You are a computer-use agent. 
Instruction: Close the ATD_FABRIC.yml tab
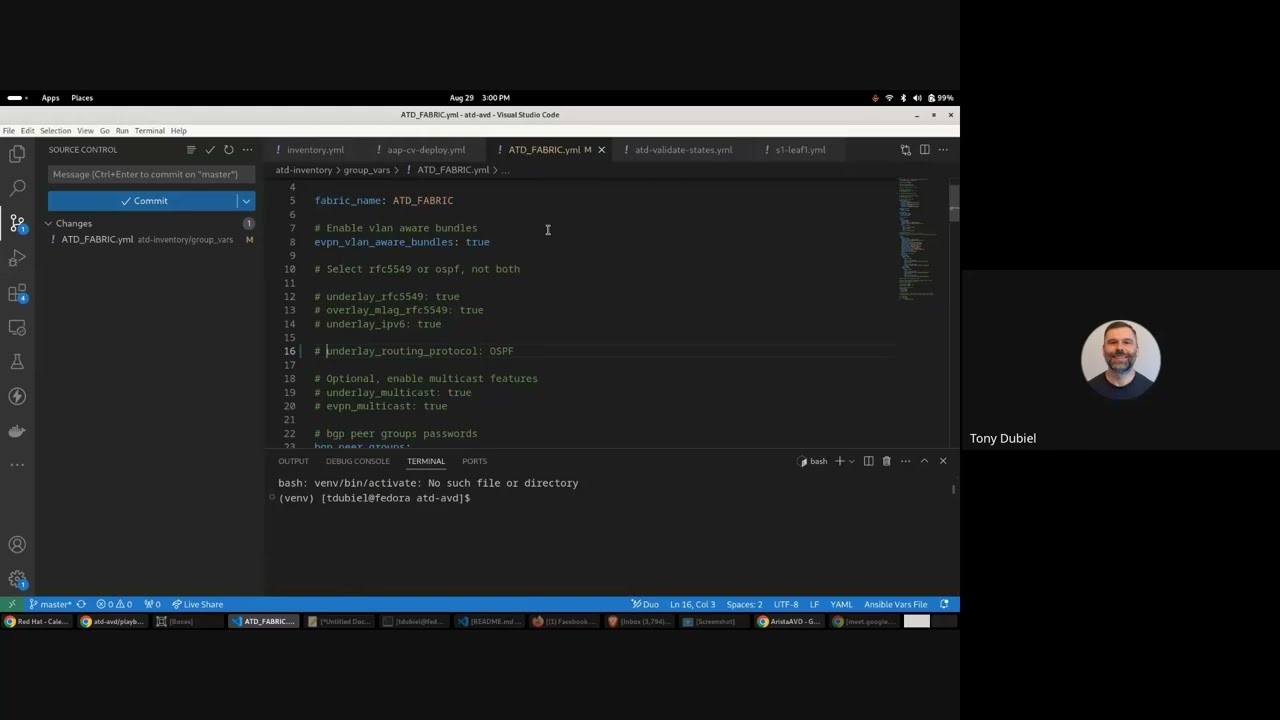coord(601,150)
